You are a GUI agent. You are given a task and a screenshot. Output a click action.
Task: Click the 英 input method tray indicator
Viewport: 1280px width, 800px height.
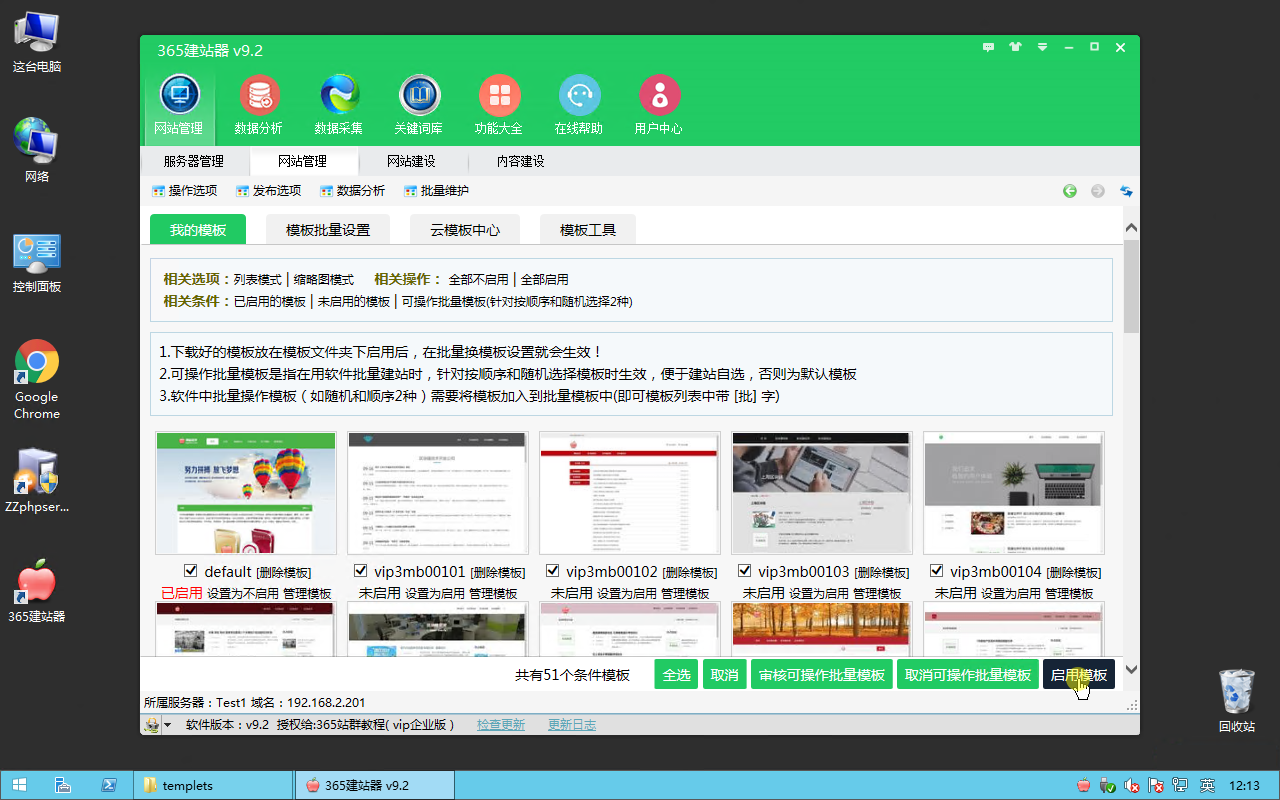coord(1207,785)
